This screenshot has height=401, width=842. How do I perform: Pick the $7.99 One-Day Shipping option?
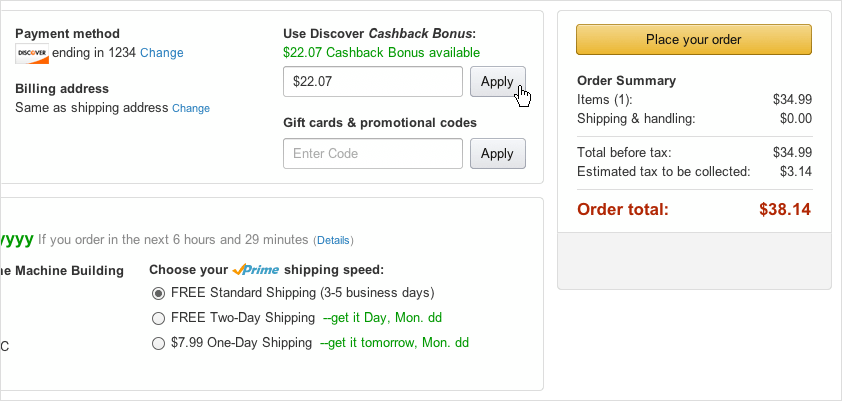click(158, 344)
